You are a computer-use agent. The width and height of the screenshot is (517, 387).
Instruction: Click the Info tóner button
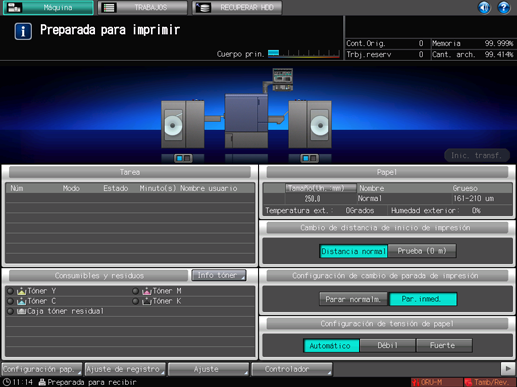[219, 275]
